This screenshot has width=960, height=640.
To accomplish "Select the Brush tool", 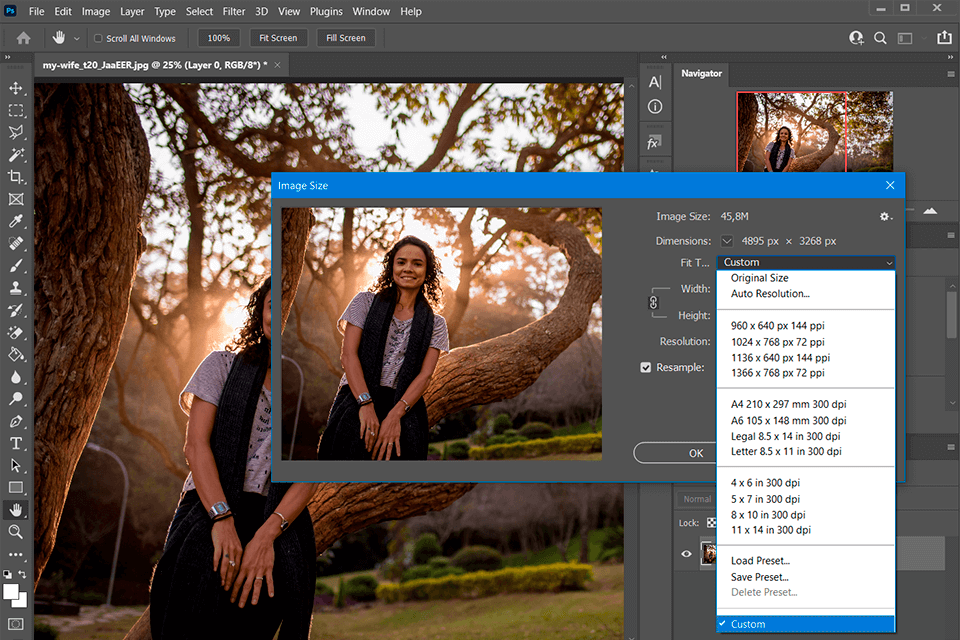I will point(16,265).
